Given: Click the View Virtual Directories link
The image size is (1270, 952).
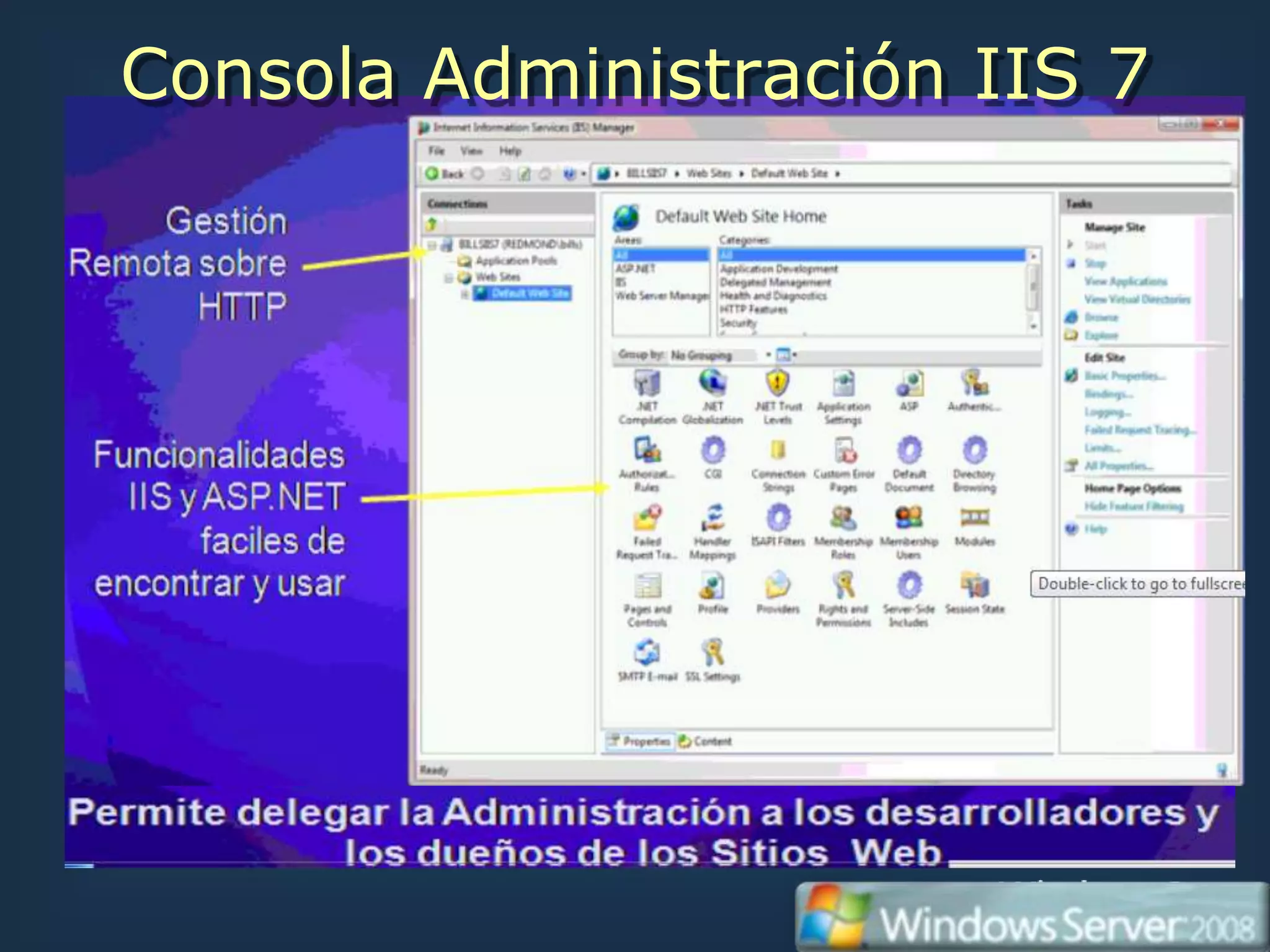Looking at the screenshot, I should point(1137,299).
